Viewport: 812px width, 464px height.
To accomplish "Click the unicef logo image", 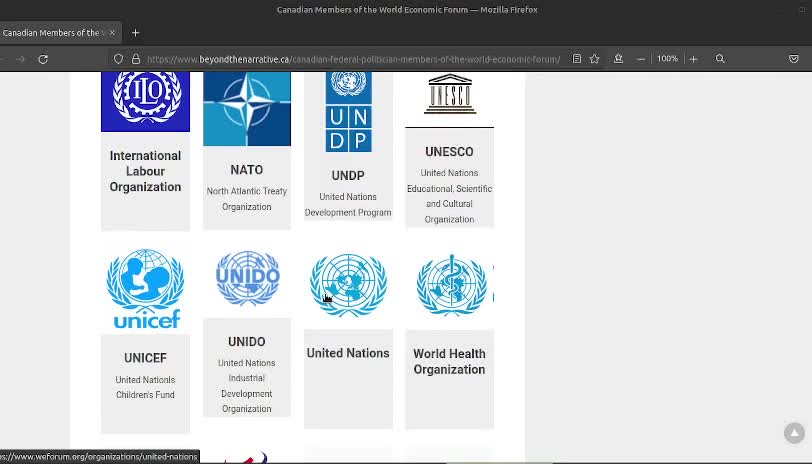I will coord(146,288).
